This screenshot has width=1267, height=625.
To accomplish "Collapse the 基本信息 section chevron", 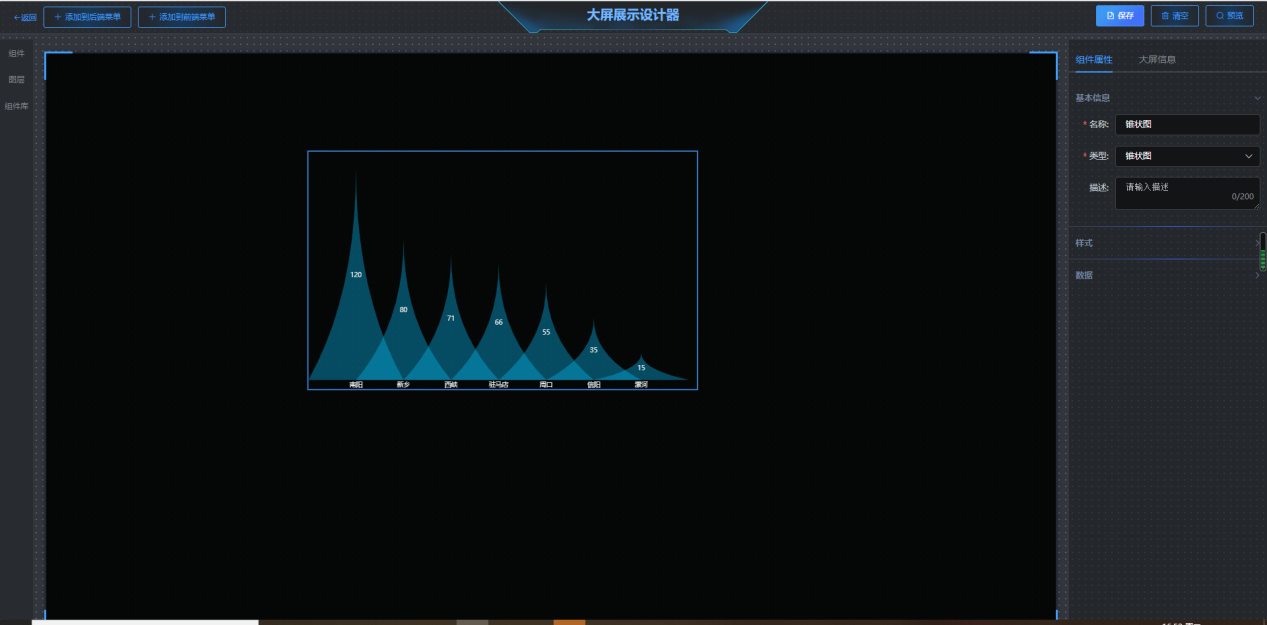I will point(1257,98).
